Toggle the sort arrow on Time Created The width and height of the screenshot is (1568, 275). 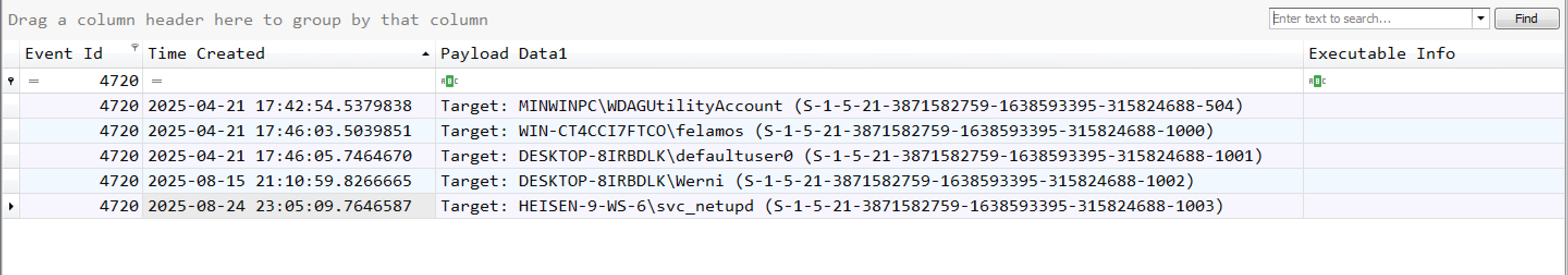(425, 54)
